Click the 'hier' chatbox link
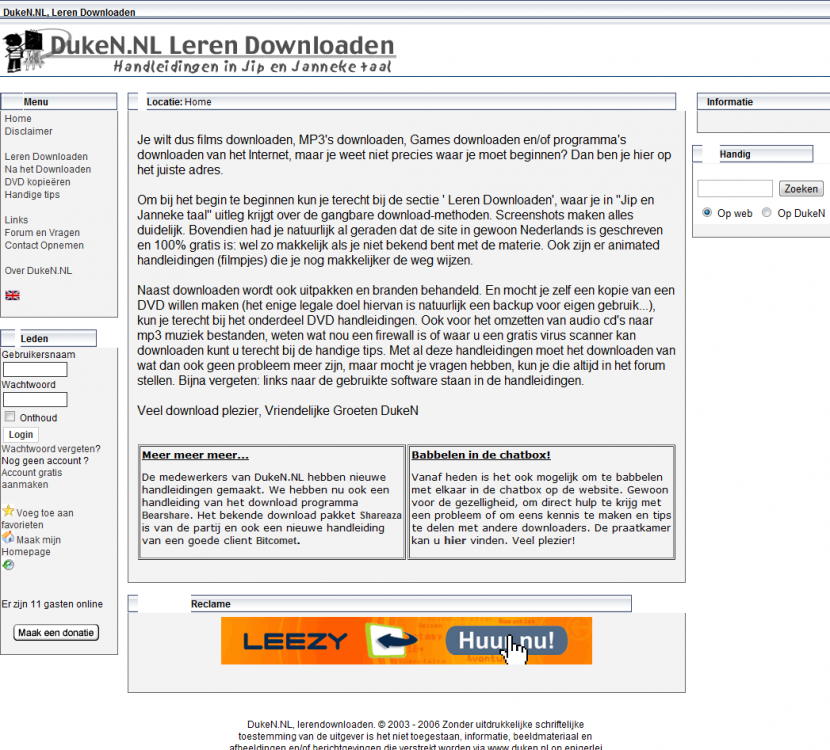This screenshot has height=750, width=830. pos(455,540)
